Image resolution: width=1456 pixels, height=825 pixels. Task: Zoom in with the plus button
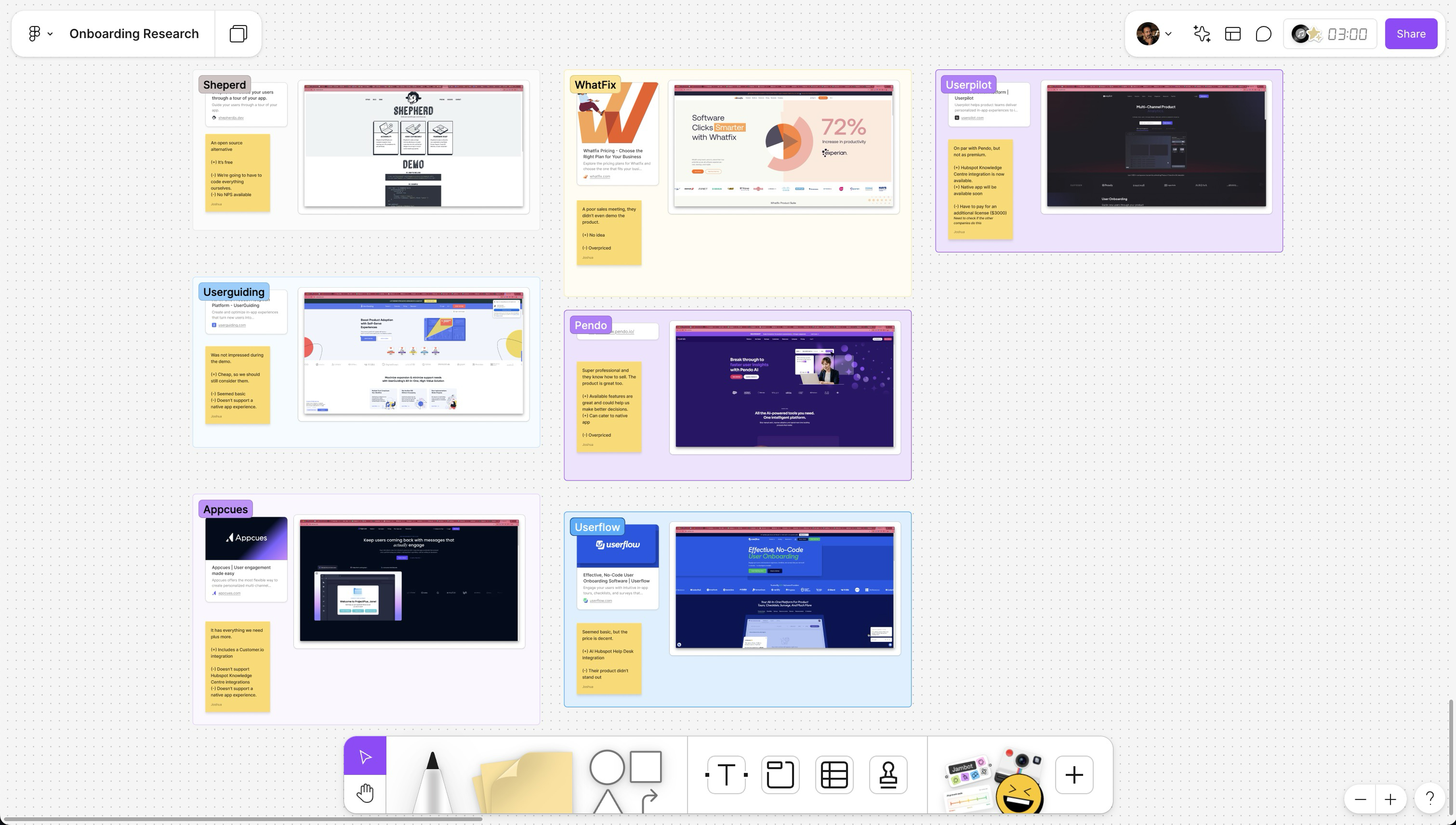click(1390, 799)
